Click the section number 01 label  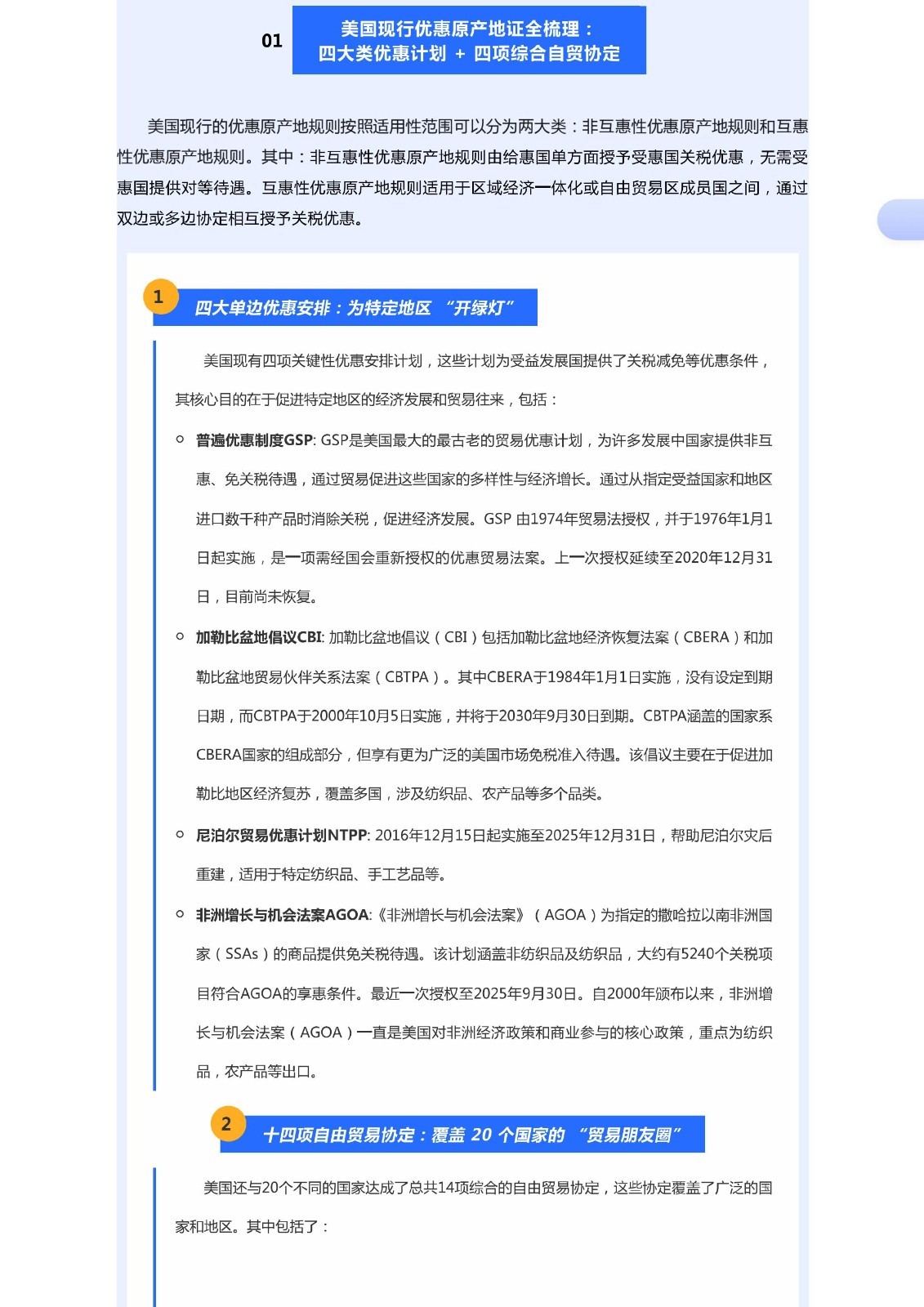272,41
